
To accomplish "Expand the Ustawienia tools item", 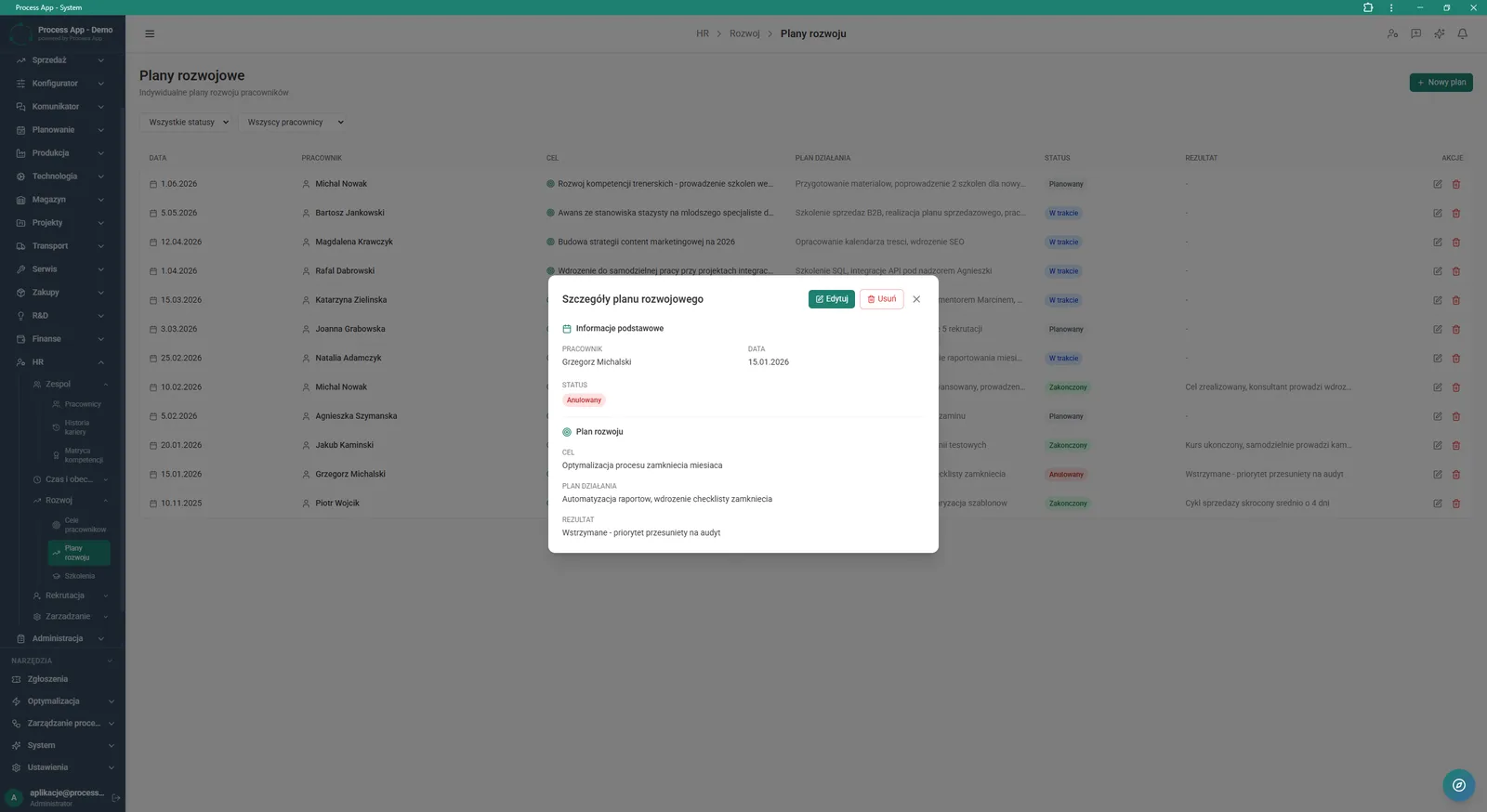I will click(x=60, y=768).
